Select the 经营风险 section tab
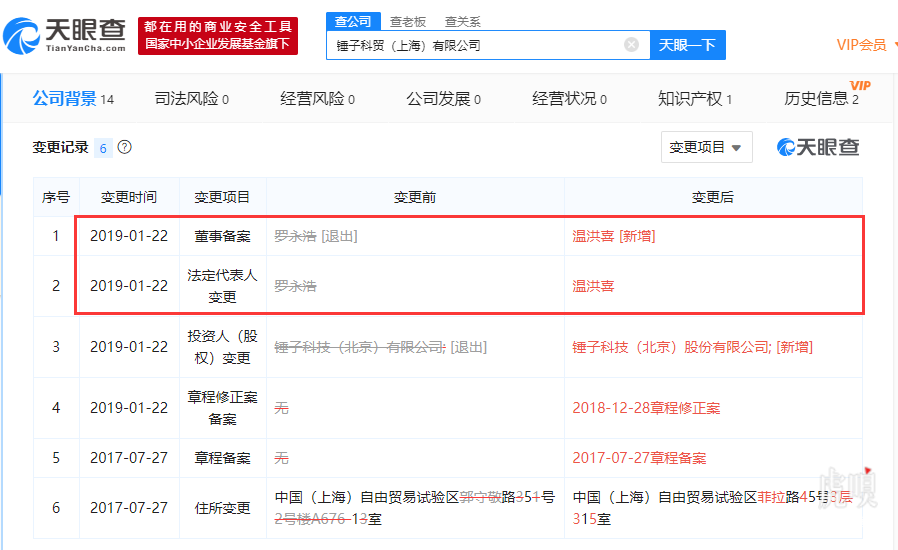898x550 pixels. click(x=317, y=99)
